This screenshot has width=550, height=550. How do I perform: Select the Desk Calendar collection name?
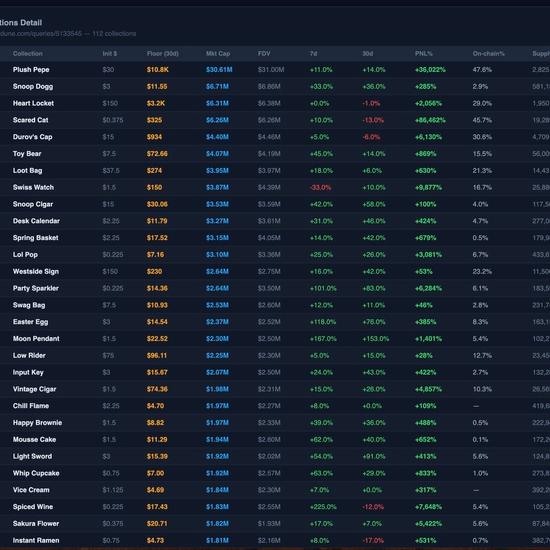point(36,221)
